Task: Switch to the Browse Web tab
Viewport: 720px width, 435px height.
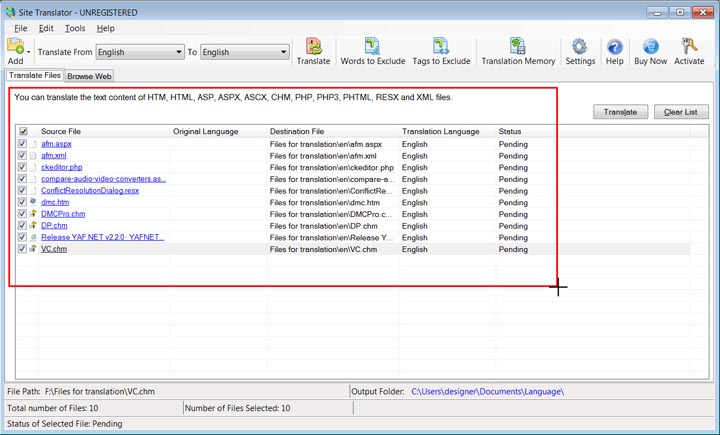Action: click(89, 76)
